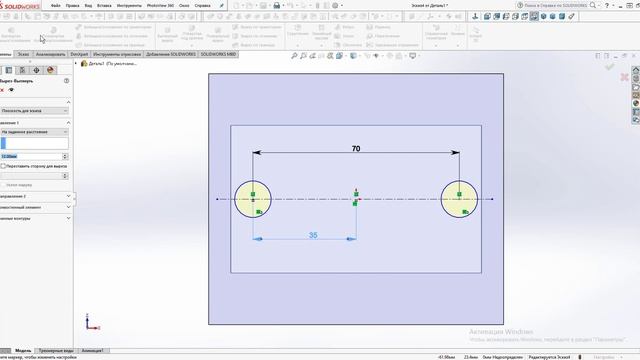
Task: Toggle detailed preview eye icon
Action: click(11, 90)
